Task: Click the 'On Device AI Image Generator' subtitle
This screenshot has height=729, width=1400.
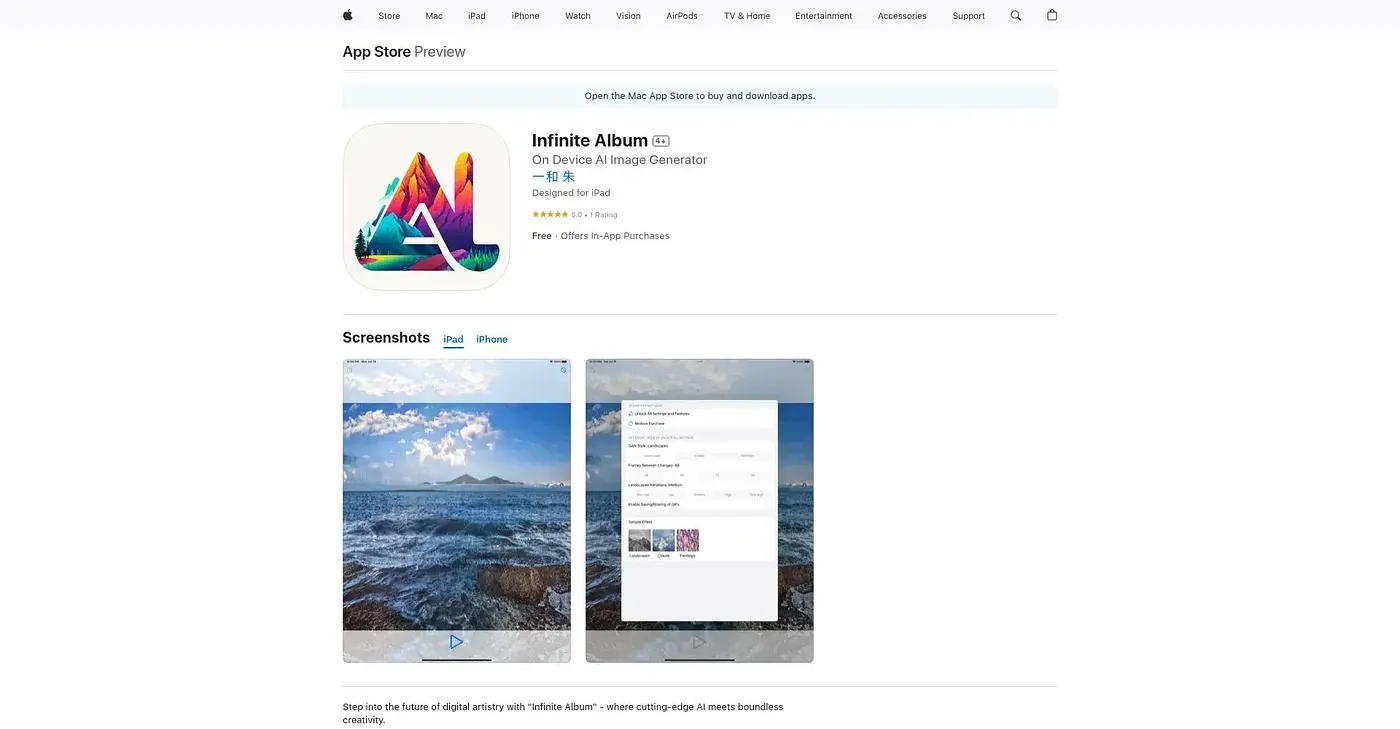Action: [619, 160]
